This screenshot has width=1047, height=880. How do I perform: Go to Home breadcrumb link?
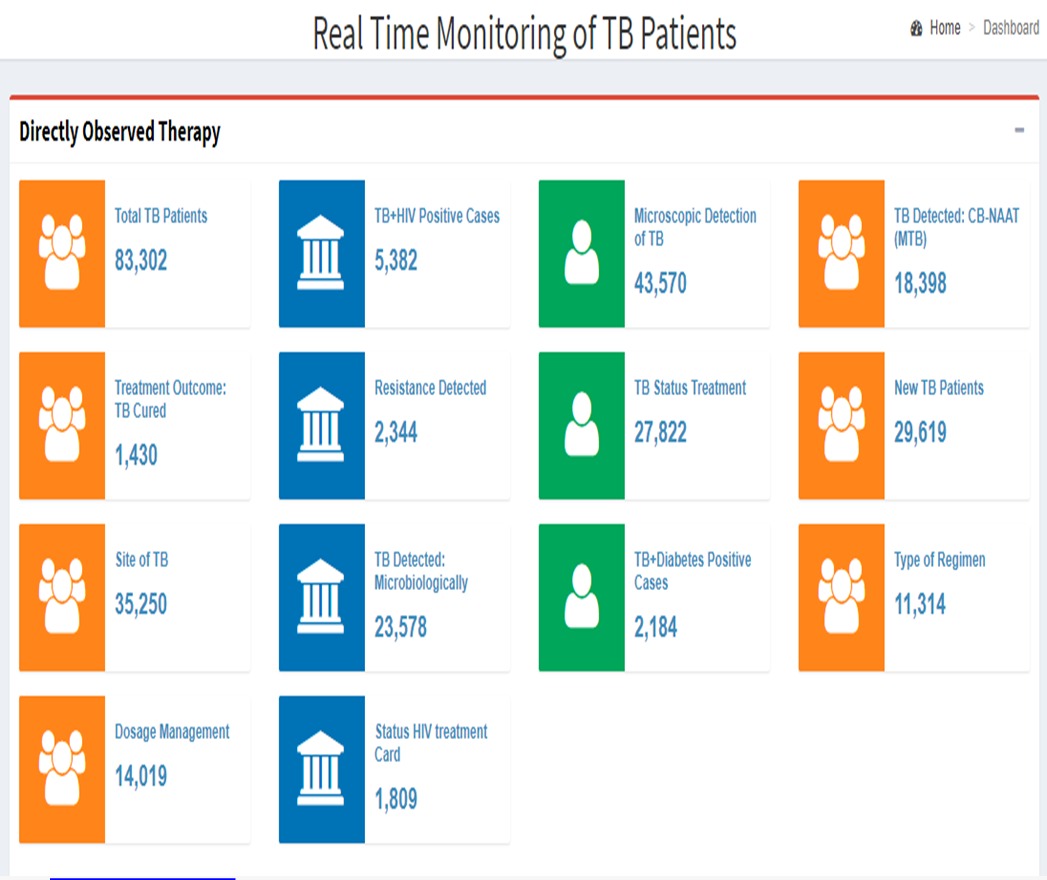click(945, 28)
